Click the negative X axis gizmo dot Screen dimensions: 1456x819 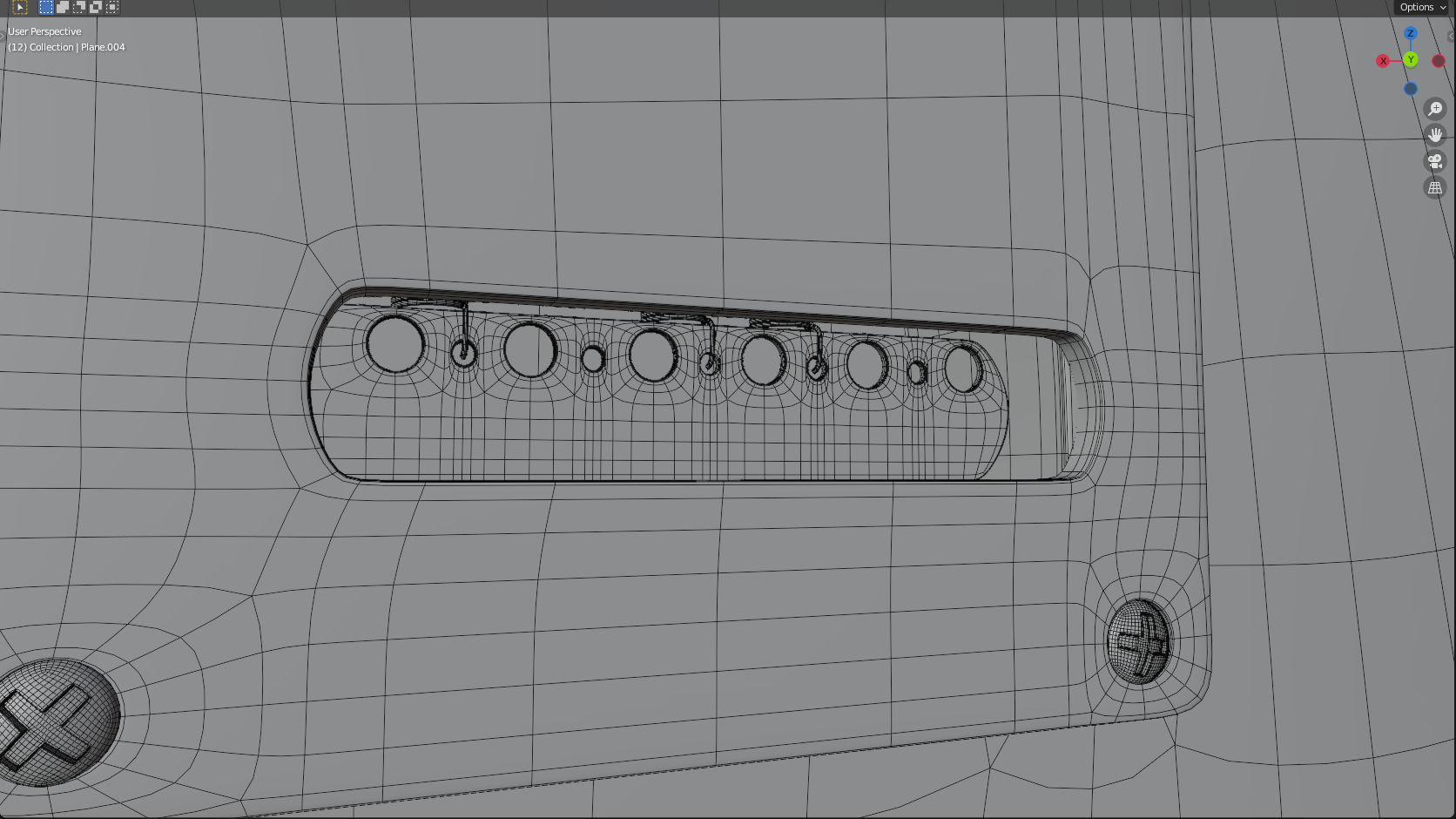click(1439, 61)
